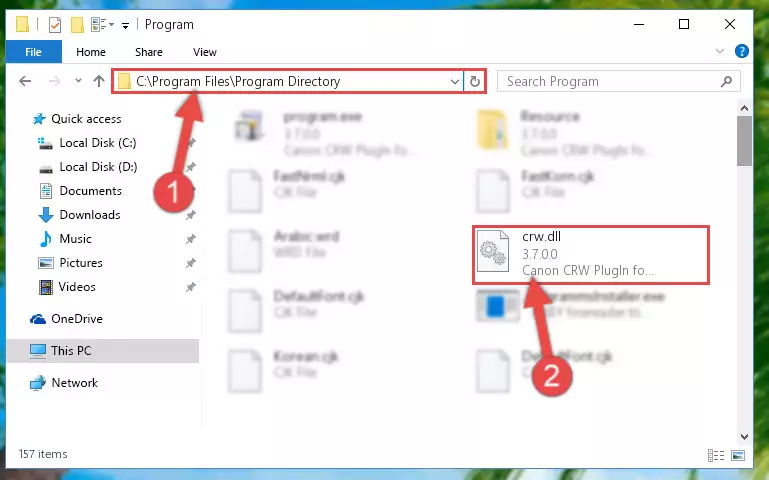The height and width of the screenshot is (480, 769).
Task: Select This PC in navigation pane
Action: click(71, 351)
